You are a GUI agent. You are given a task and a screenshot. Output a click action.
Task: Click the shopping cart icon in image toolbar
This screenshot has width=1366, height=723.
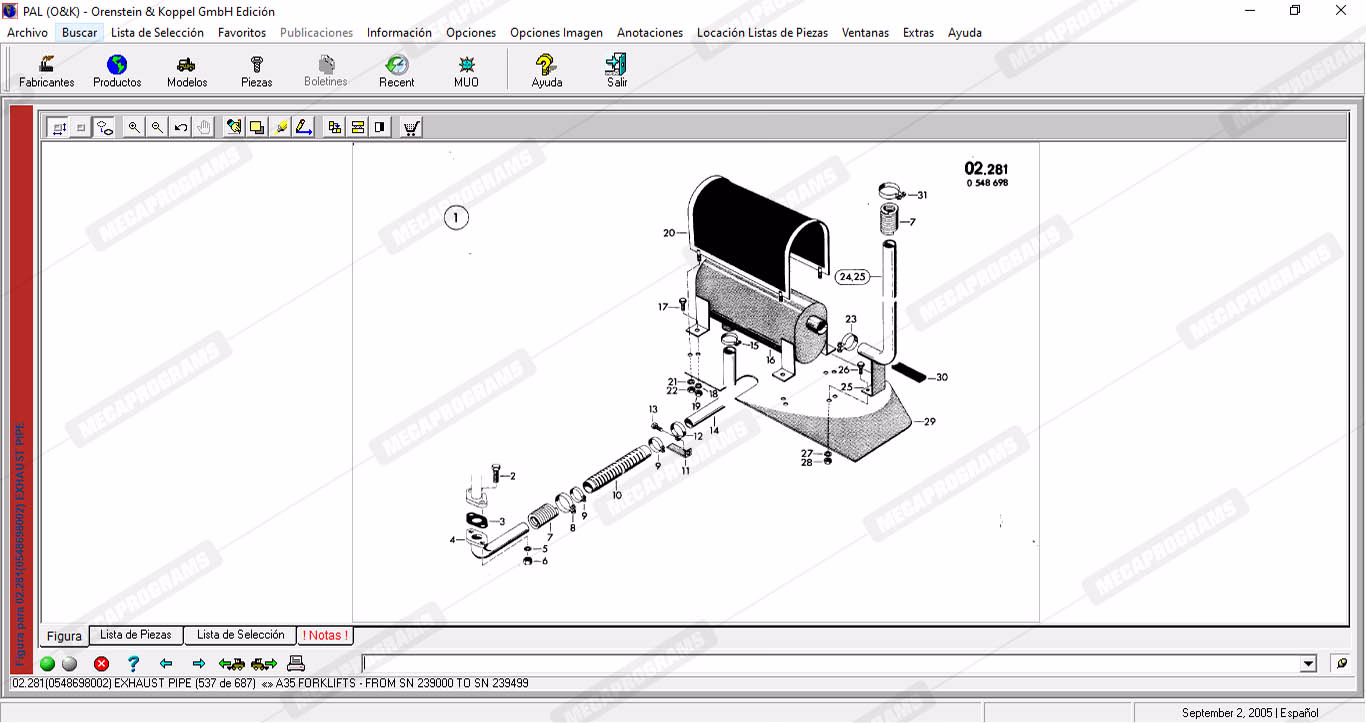point(411,127)
